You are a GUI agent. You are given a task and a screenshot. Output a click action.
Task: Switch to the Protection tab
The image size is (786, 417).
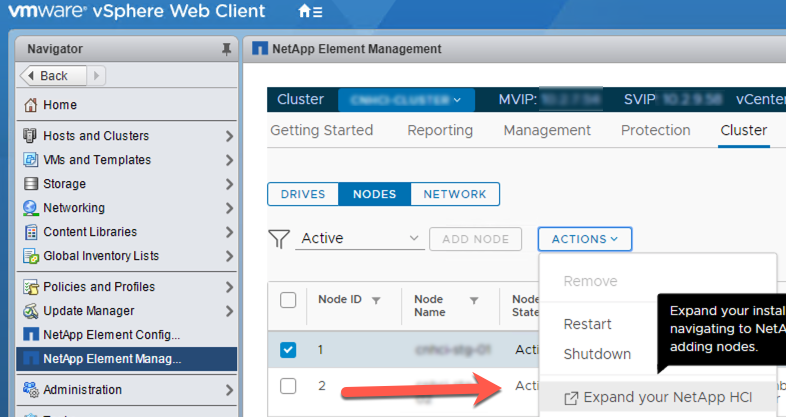coord(655,130)
